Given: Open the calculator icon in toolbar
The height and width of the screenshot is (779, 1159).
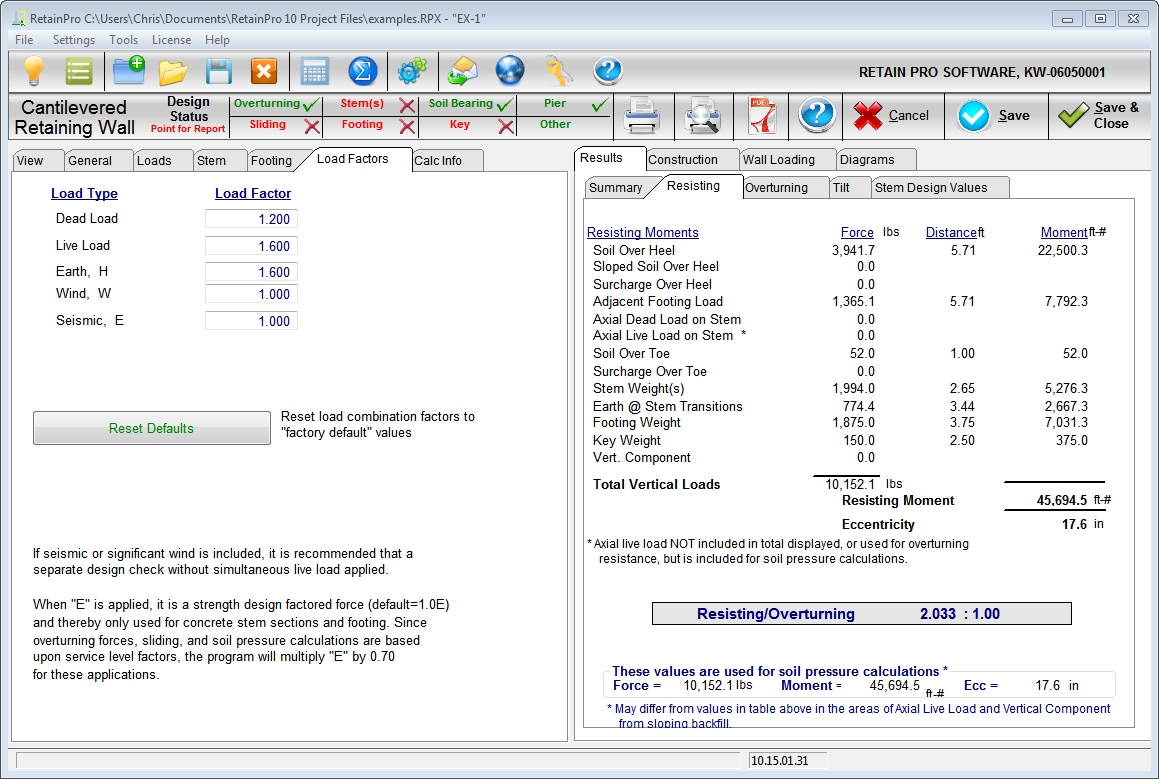Looking at the screenshot, I should [315, 72].
